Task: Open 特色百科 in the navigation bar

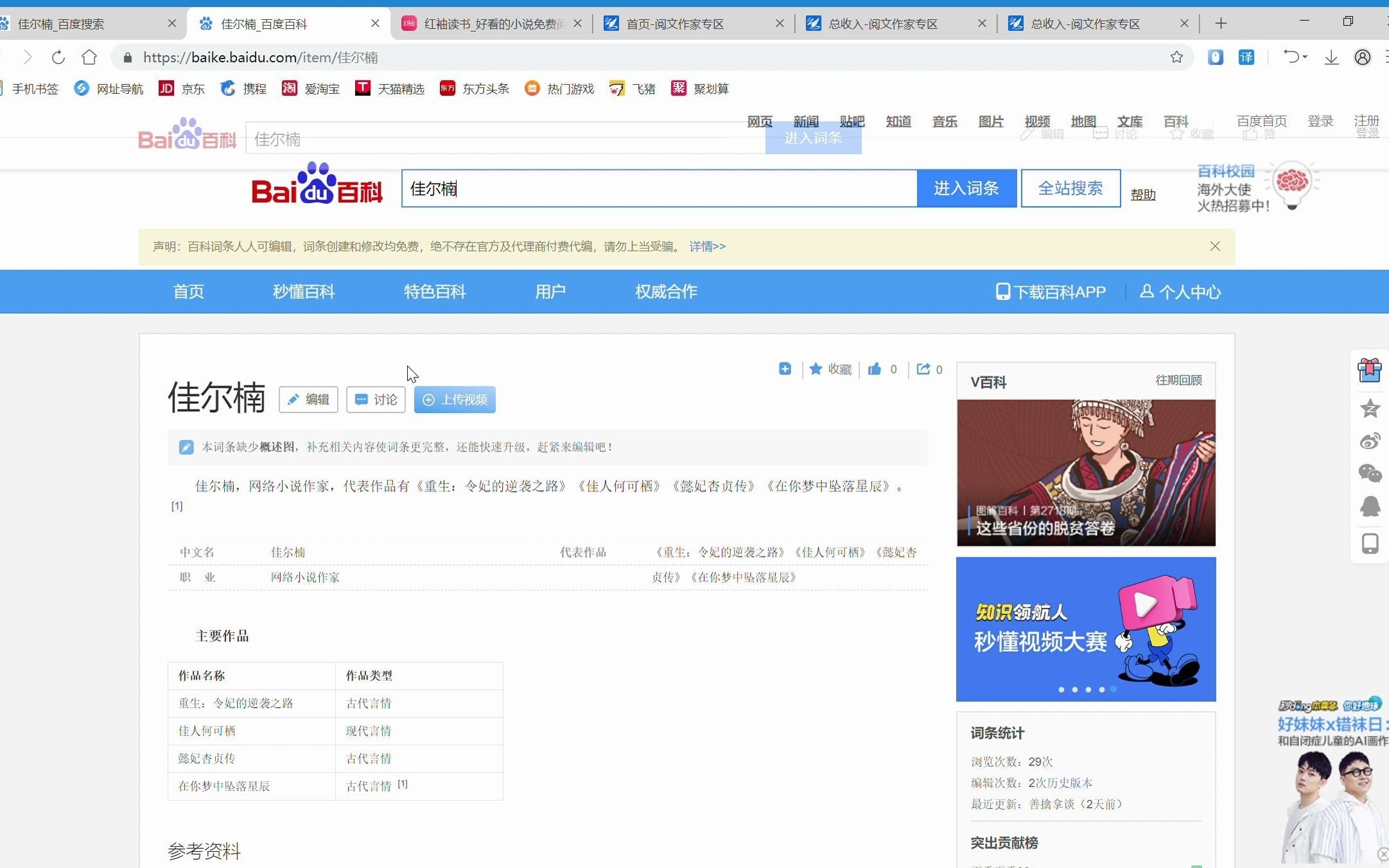Action: [x=435, y=291]
